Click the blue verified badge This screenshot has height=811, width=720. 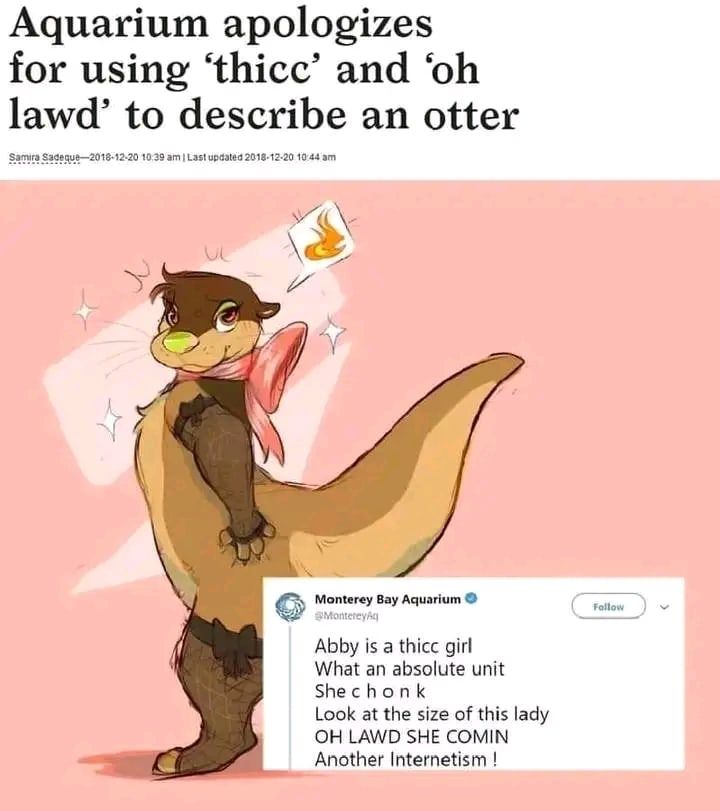471,599
